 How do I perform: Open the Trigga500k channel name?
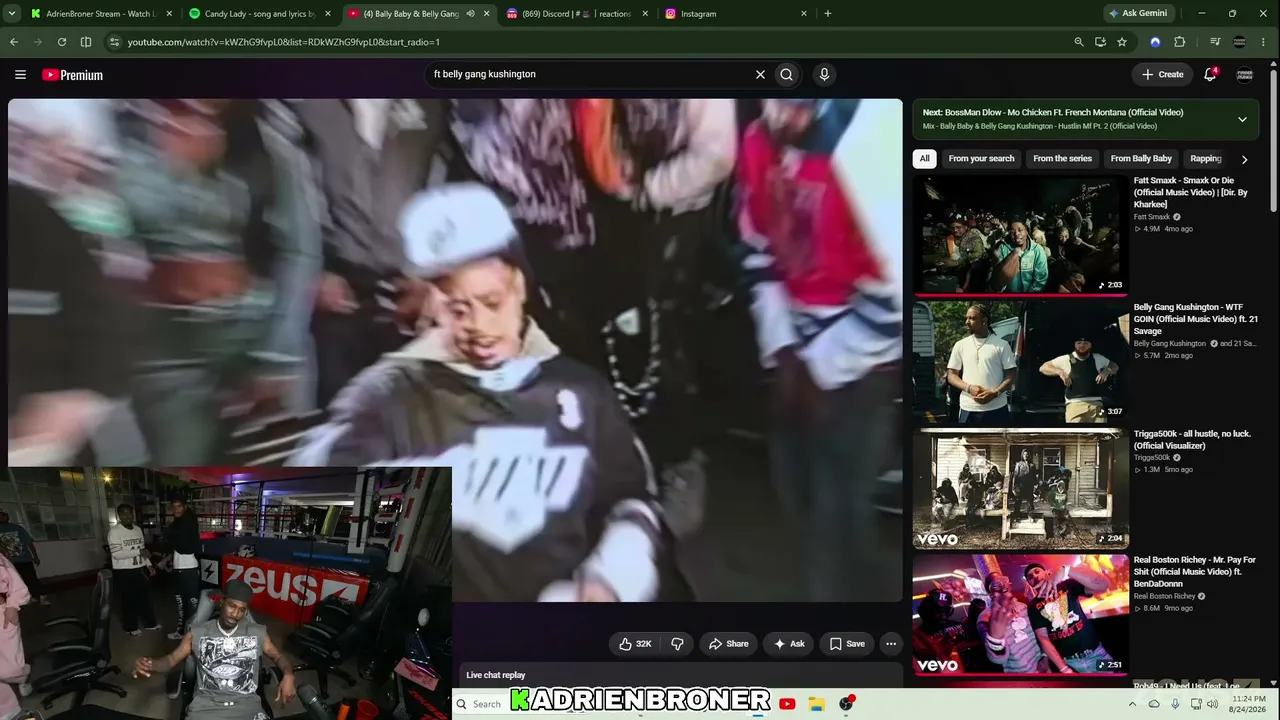pos(1152,458)
